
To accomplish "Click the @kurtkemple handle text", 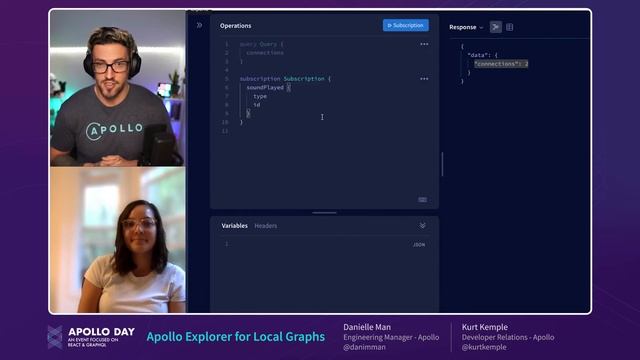I will [484, 347].
